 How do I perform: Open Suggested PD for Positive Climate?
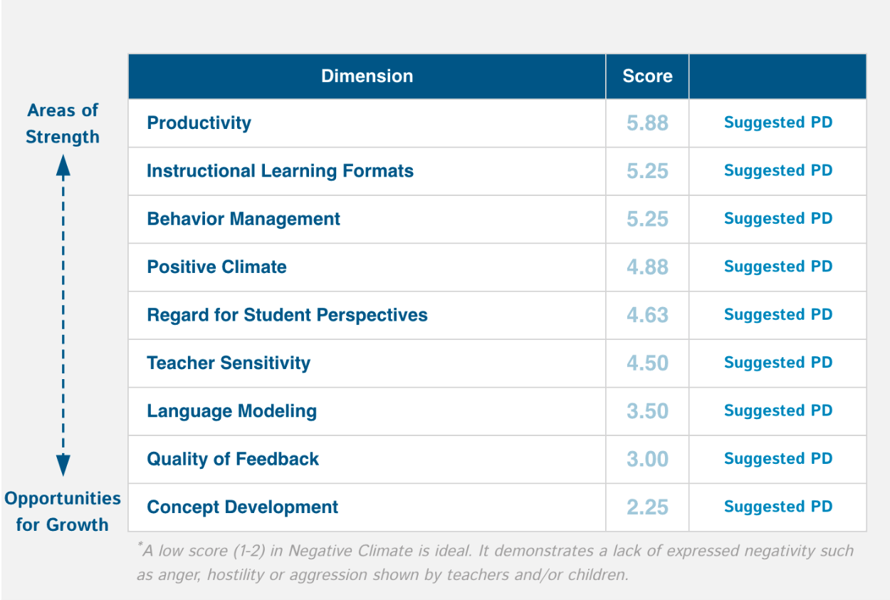[x=778, y=267]
